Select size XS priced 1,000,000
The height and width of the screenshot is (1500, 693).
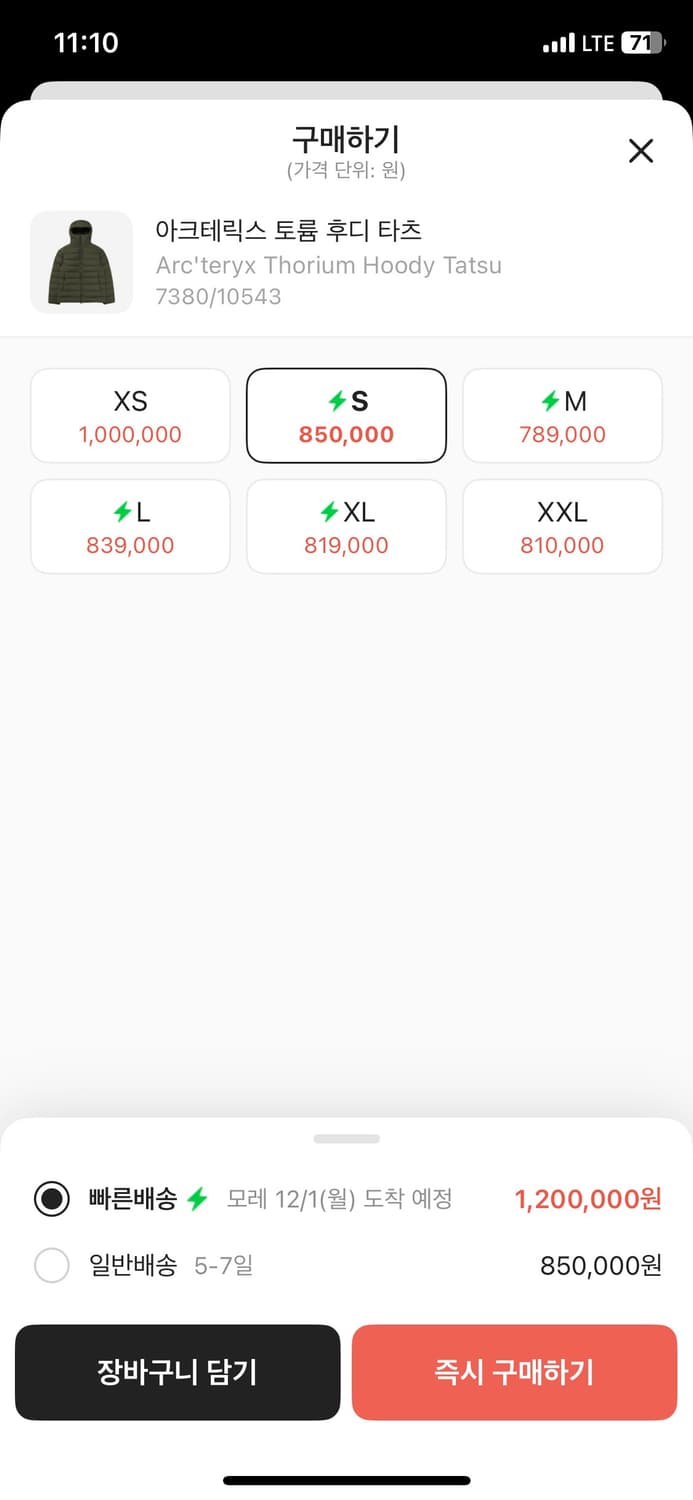tap(130, 415)
